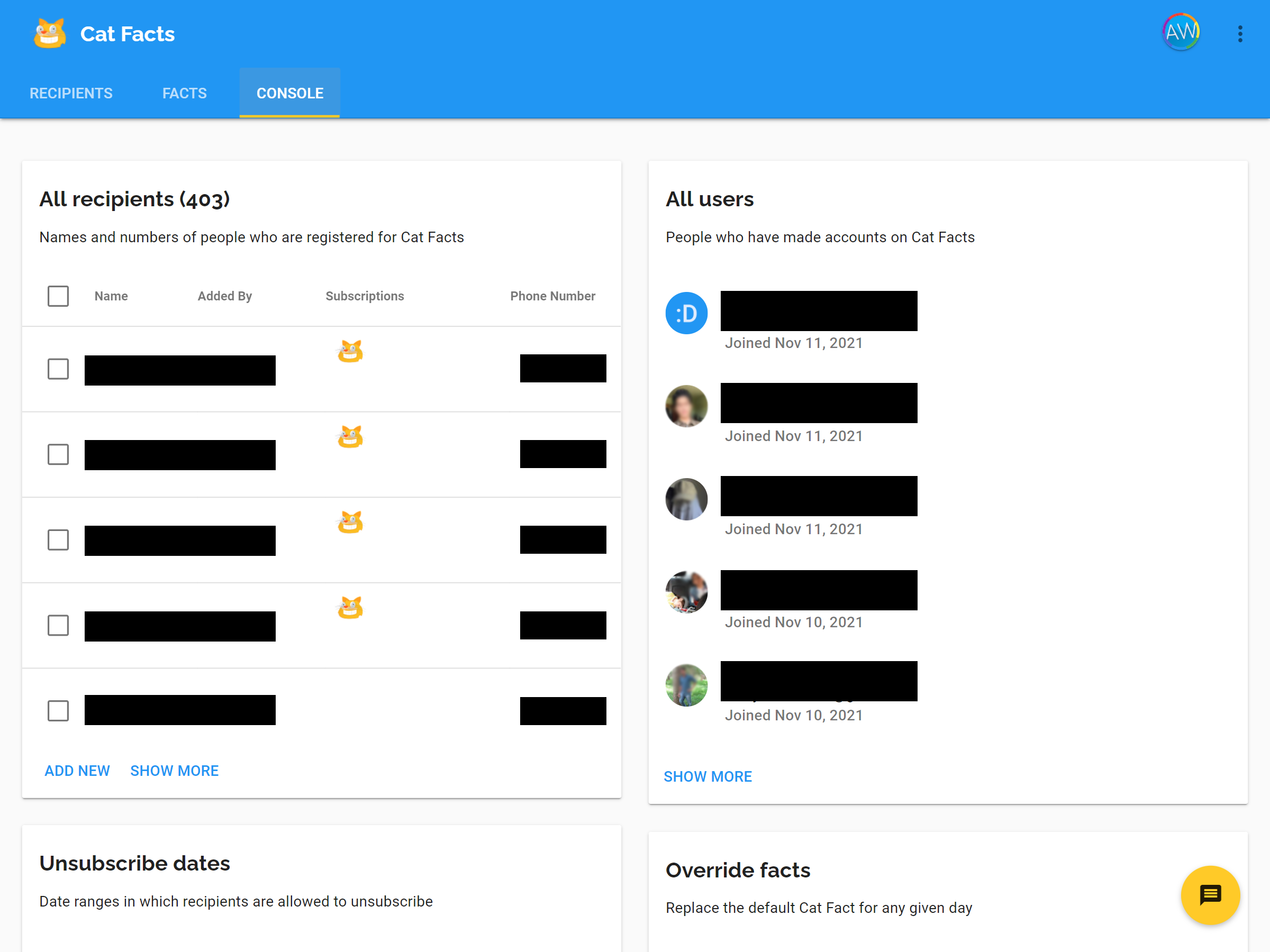Click the first recipient's cat subscription icon
The height and width of the screenshot is (952, 1270).
click(x=350, y=351)
